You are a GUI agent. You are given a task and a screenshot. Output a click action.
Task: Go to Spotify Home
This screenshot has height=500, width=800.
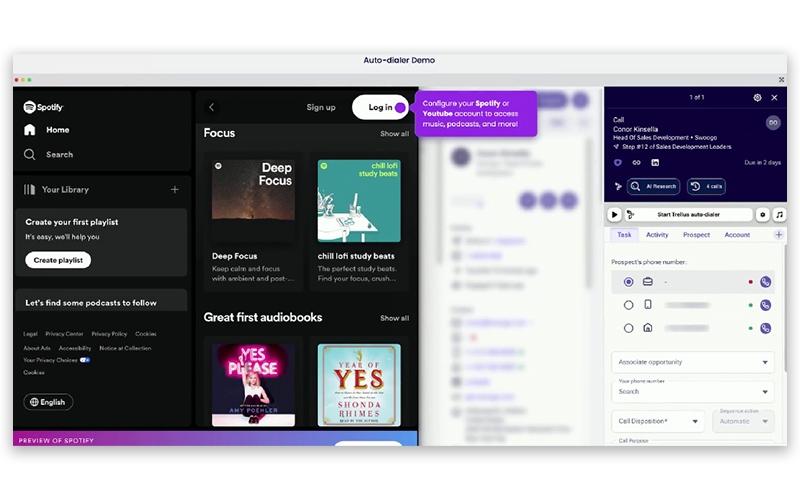pyautogui.click(x=46, y=130)
